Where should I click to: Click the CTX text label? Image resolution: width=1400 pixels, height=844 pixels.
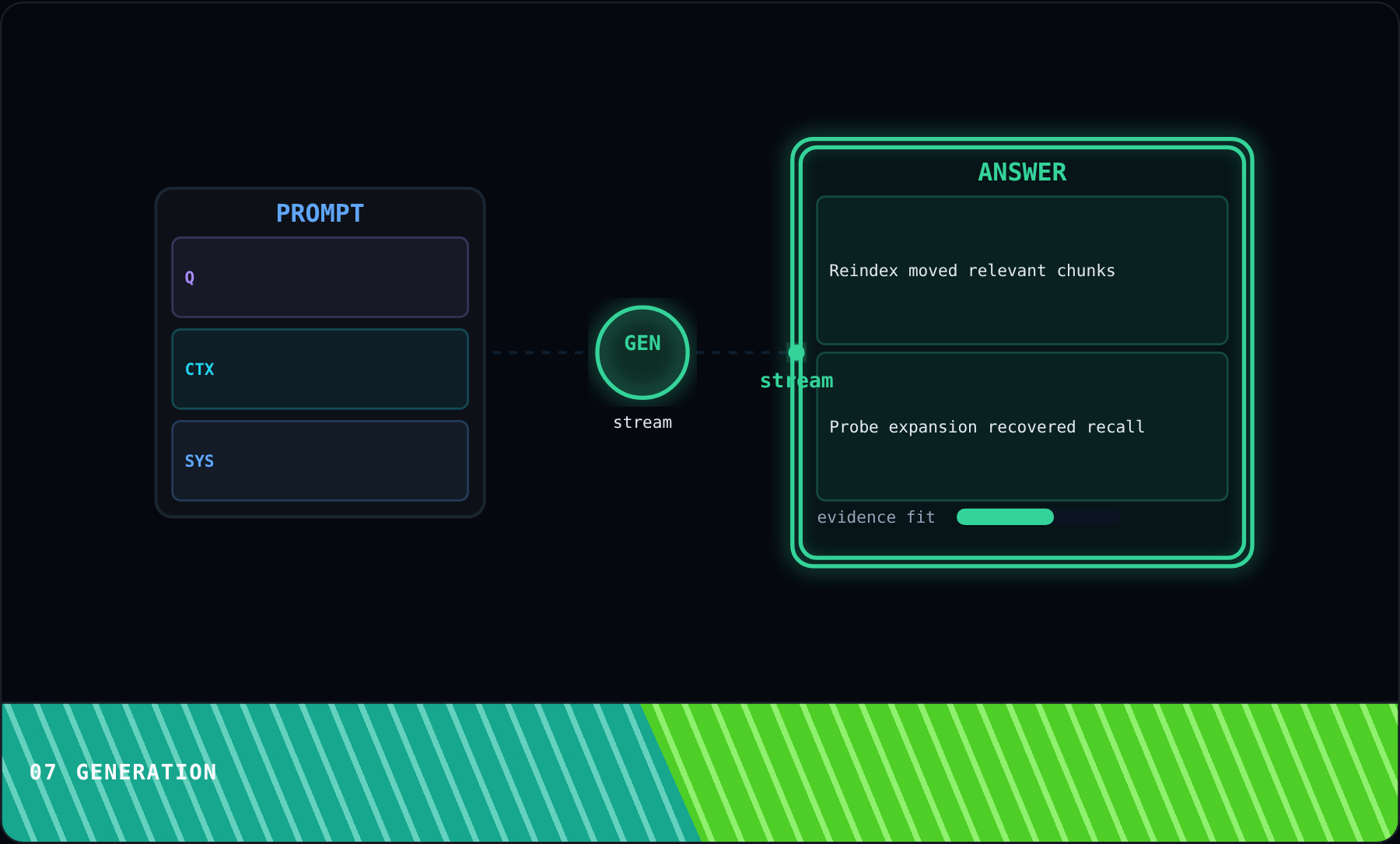click(x=199, y=369)
